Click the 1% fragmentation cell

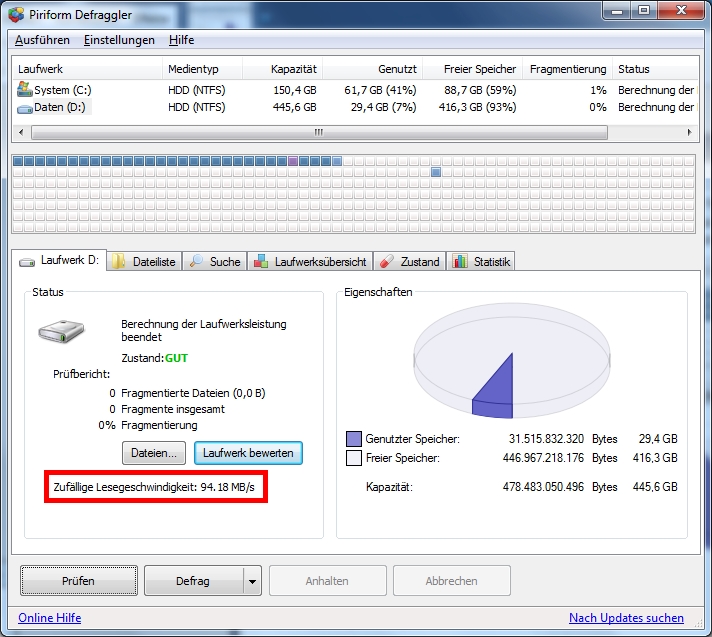598,90
